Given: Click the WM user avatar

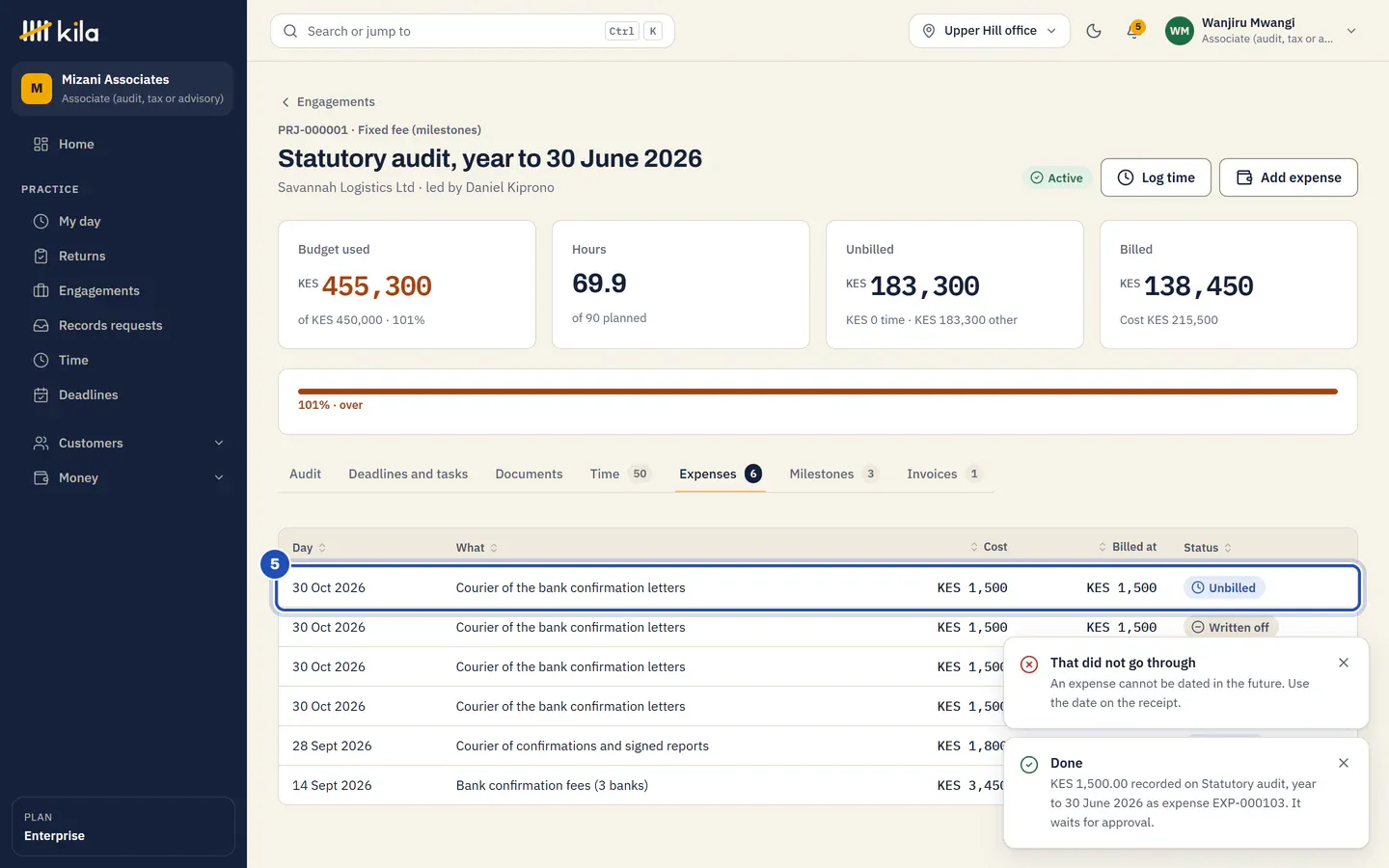Looking at the screenshot, I should click(x=1179, y=31).
